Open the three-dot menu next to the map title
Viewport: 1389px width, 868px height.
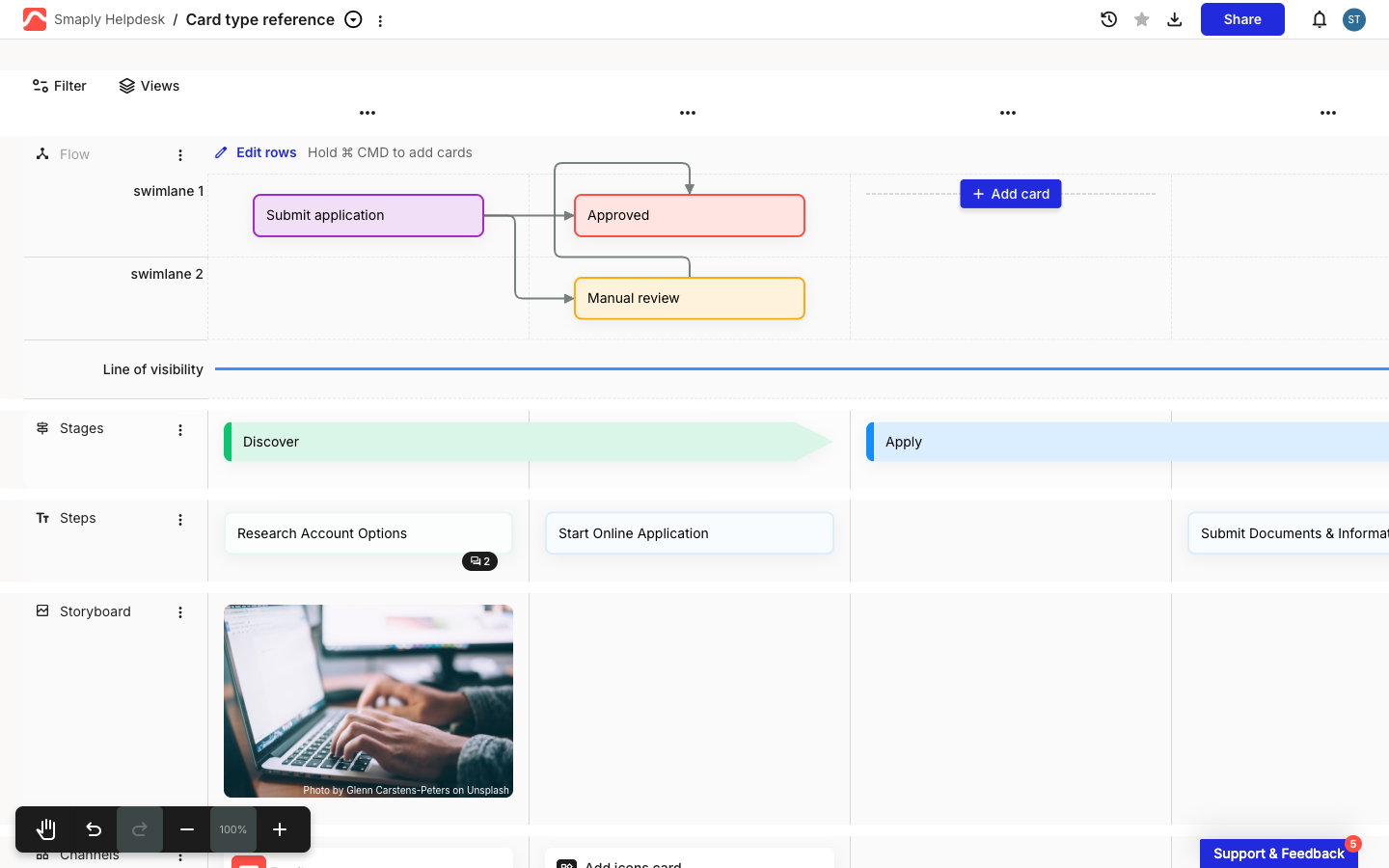380,20
